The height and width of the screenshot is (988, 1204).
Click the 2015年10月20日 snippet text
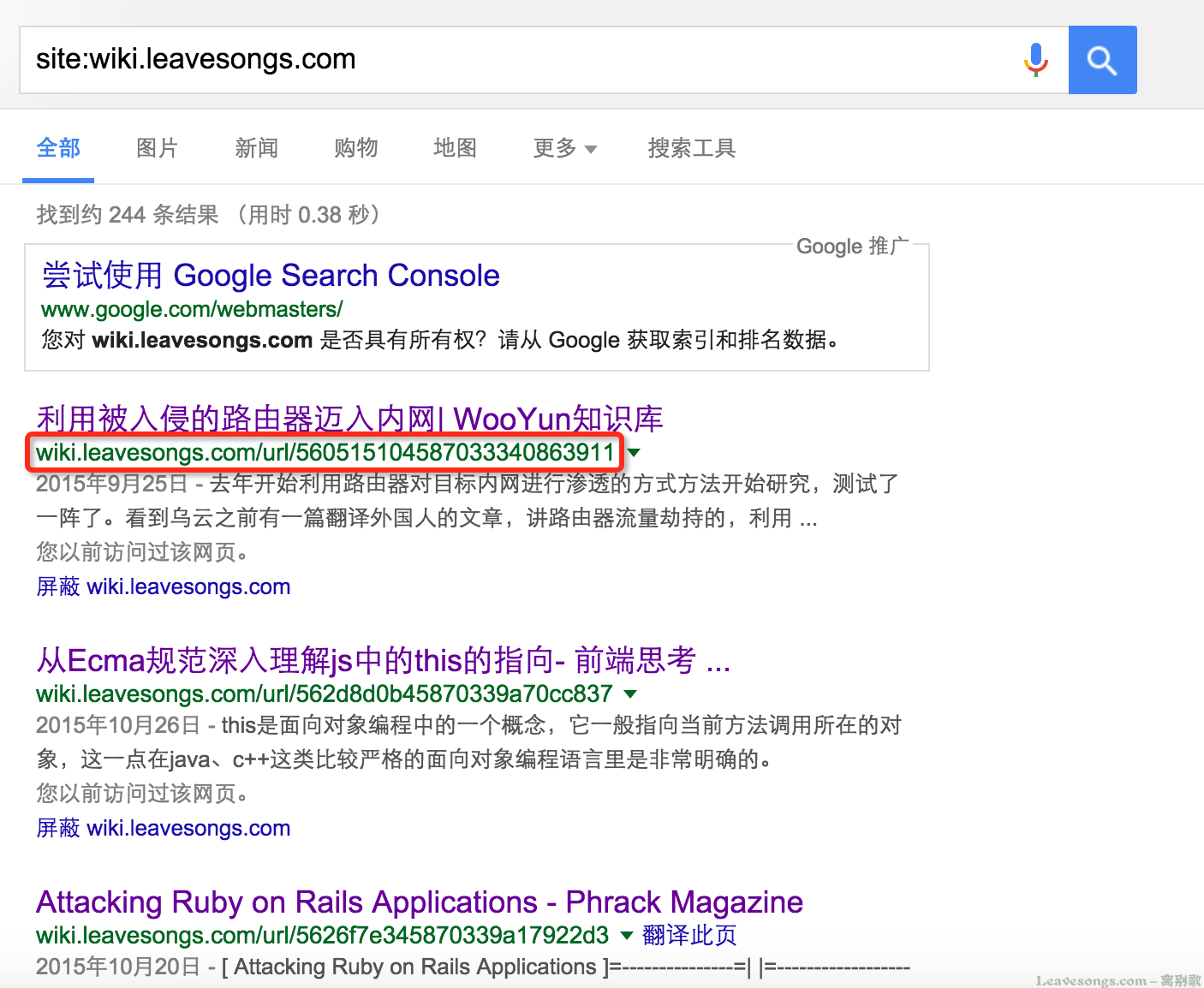pos(473,967)
